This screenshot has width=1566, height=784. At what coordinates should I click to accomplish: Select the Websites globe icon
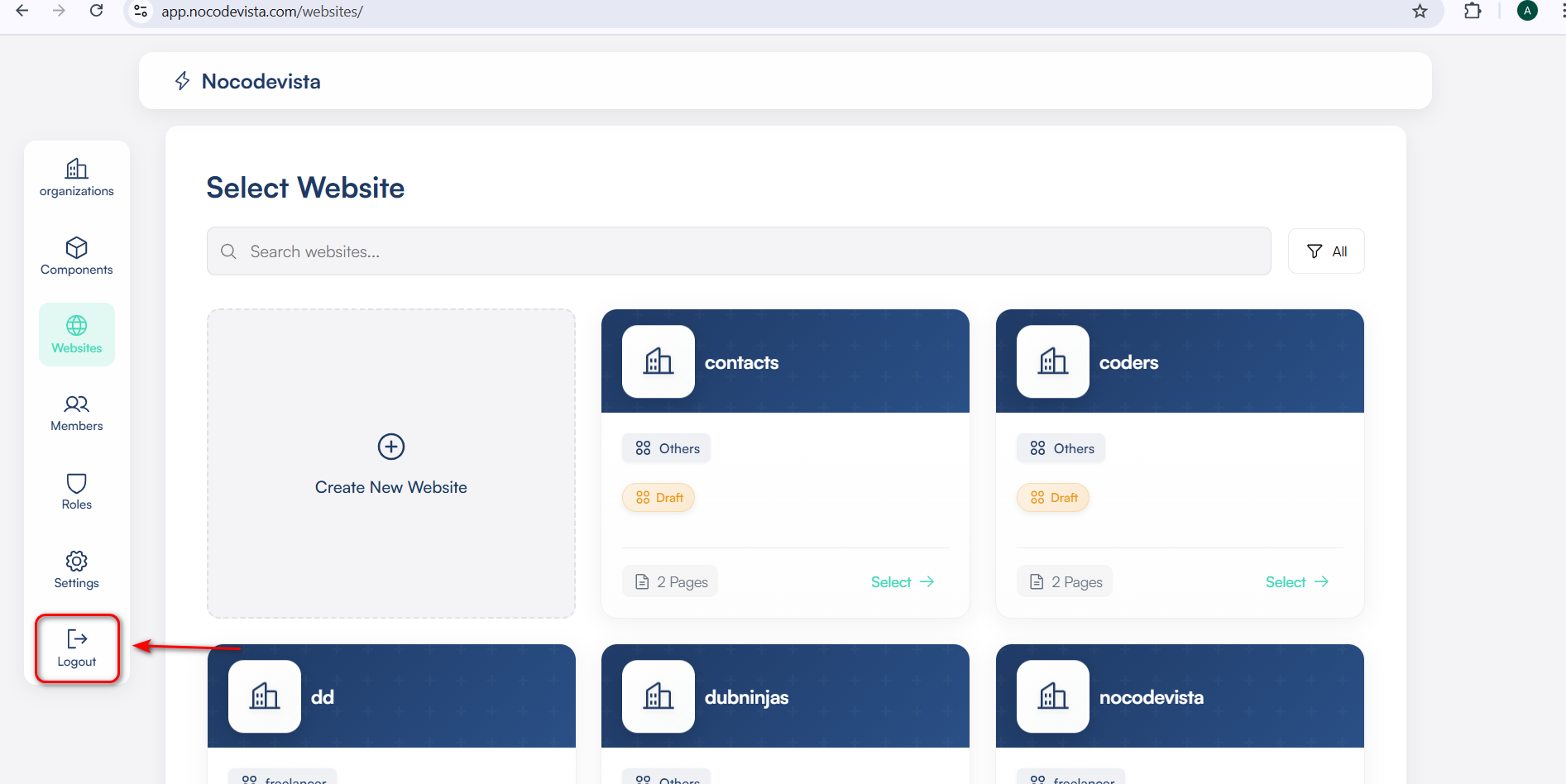pos(77,326)
